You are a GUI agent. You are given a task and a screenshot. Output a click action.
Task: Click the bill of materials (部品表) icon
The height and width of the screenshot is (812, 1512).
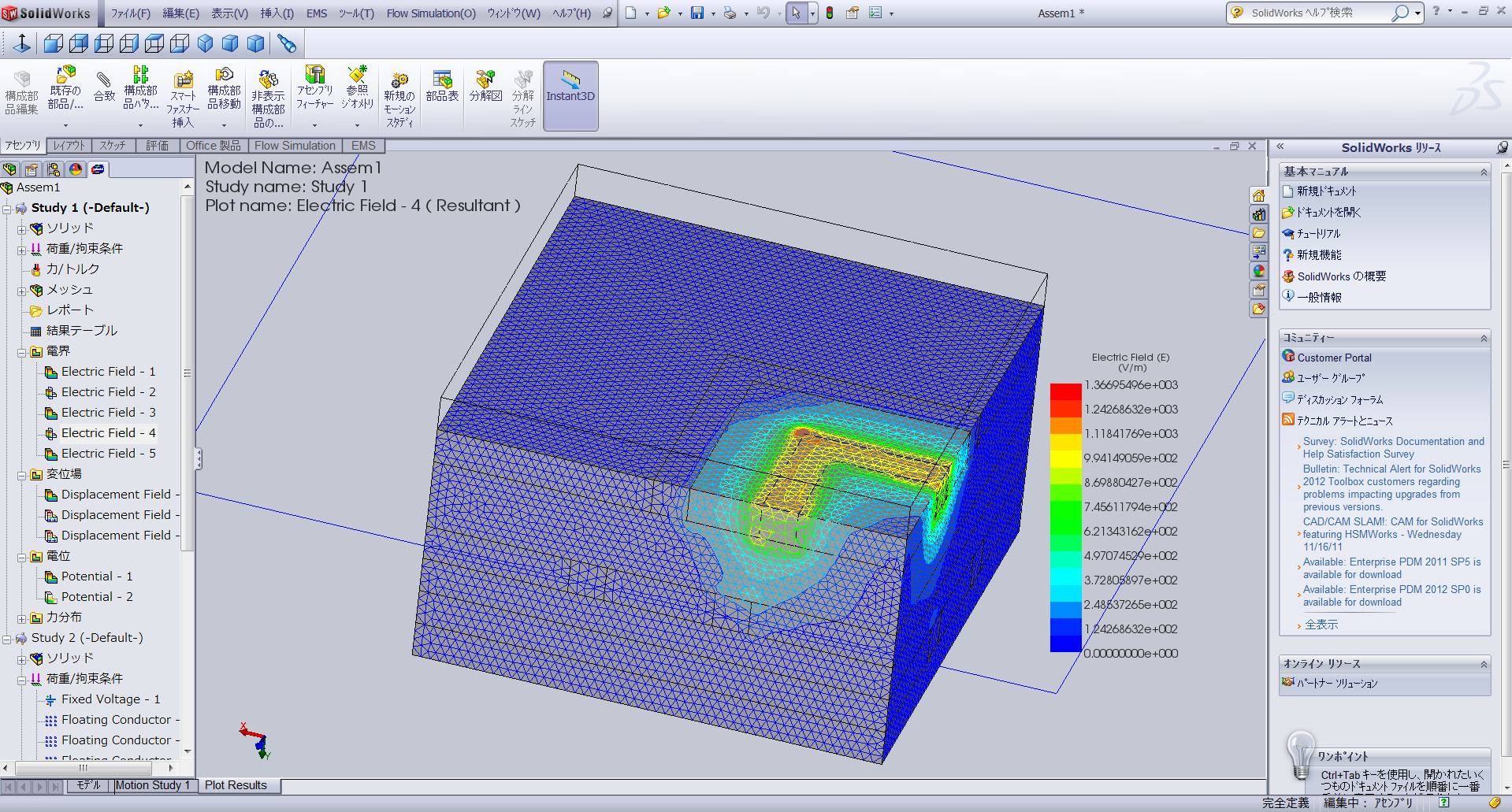point(442,87)
